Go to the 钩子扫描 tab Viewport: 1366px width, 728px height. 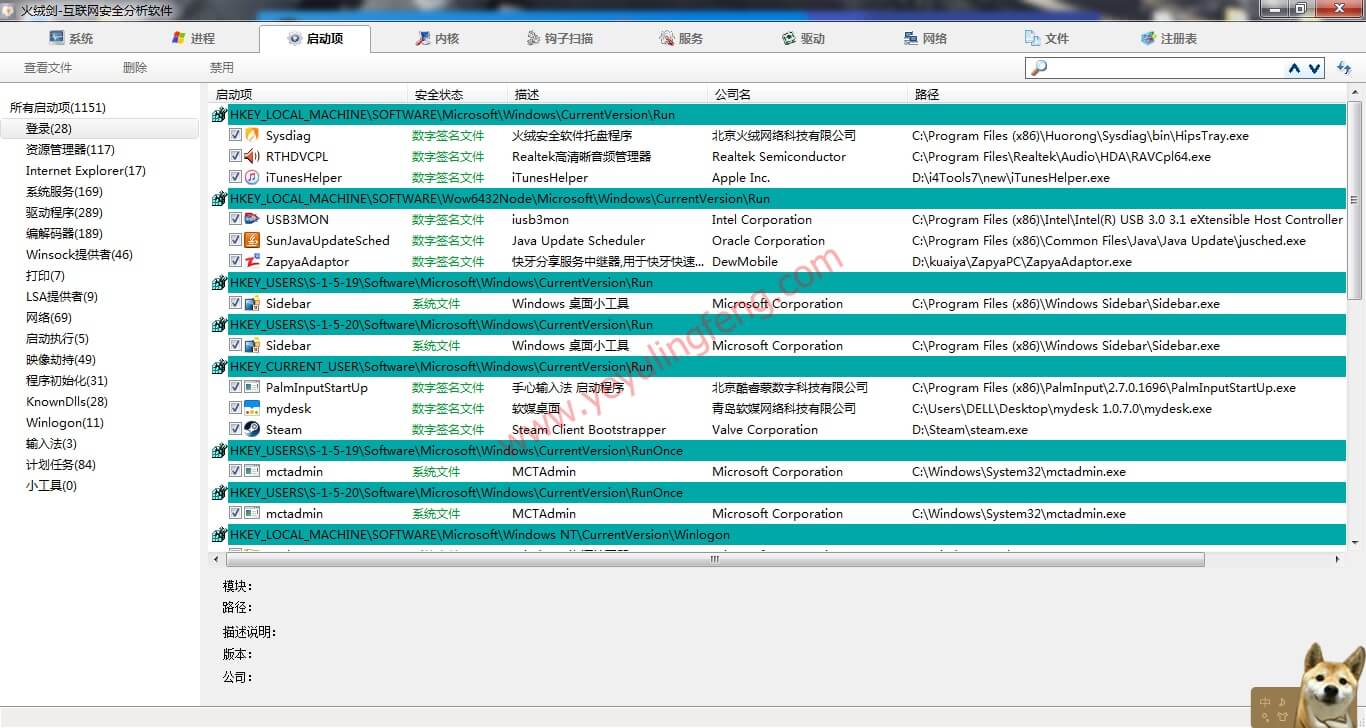(560, 38)
